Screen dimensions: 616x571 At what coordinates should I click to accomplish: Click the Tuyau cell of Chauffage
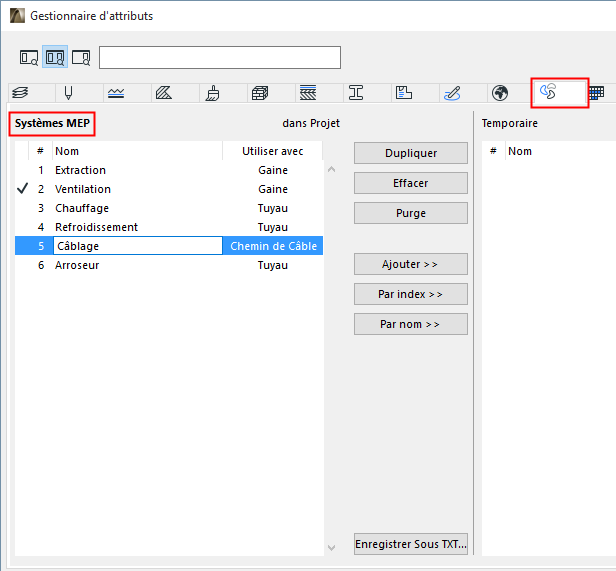pos(273,208)
